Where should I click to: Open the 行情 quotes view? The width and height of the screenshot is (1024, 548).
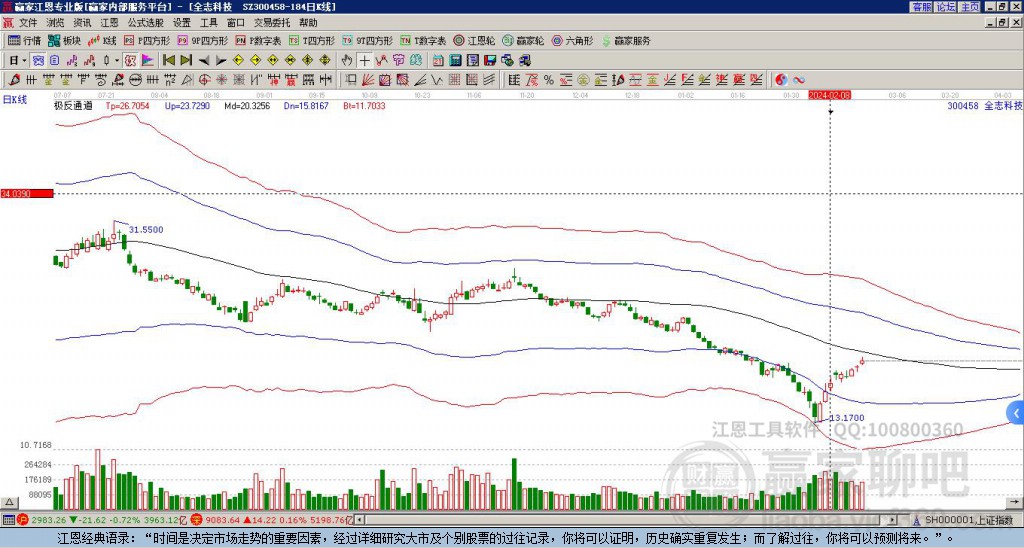point(25,40)
